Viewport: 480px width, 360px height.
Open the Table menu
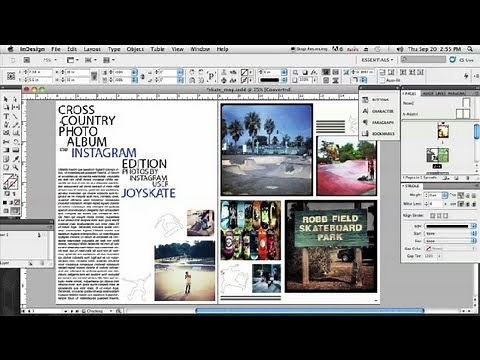(157, 49)
